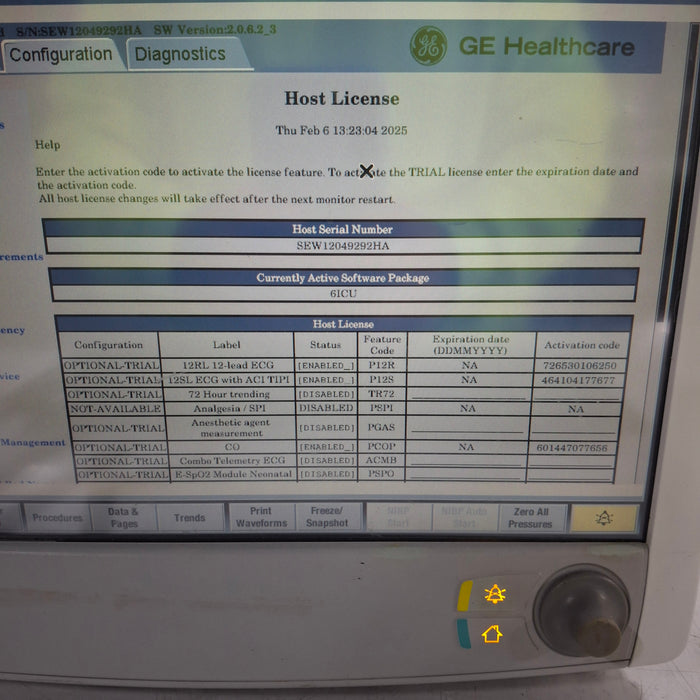Select activation code 464104177677
700x700 pixels.
578,380
